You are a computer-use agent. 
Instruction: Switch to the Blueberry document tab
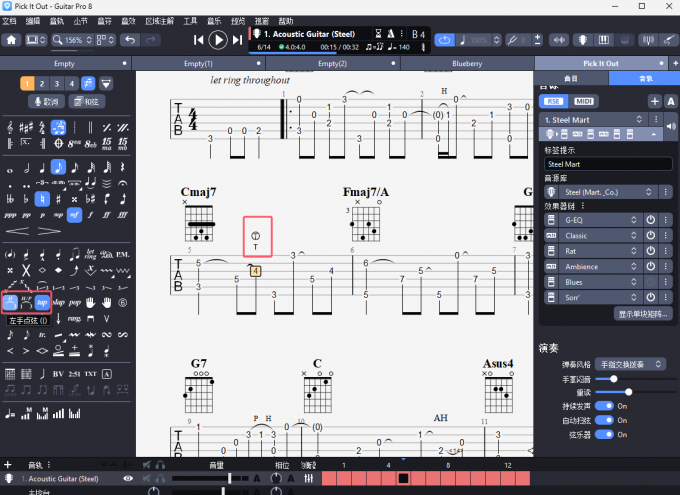pyautogui.click(x=467, y=63)
